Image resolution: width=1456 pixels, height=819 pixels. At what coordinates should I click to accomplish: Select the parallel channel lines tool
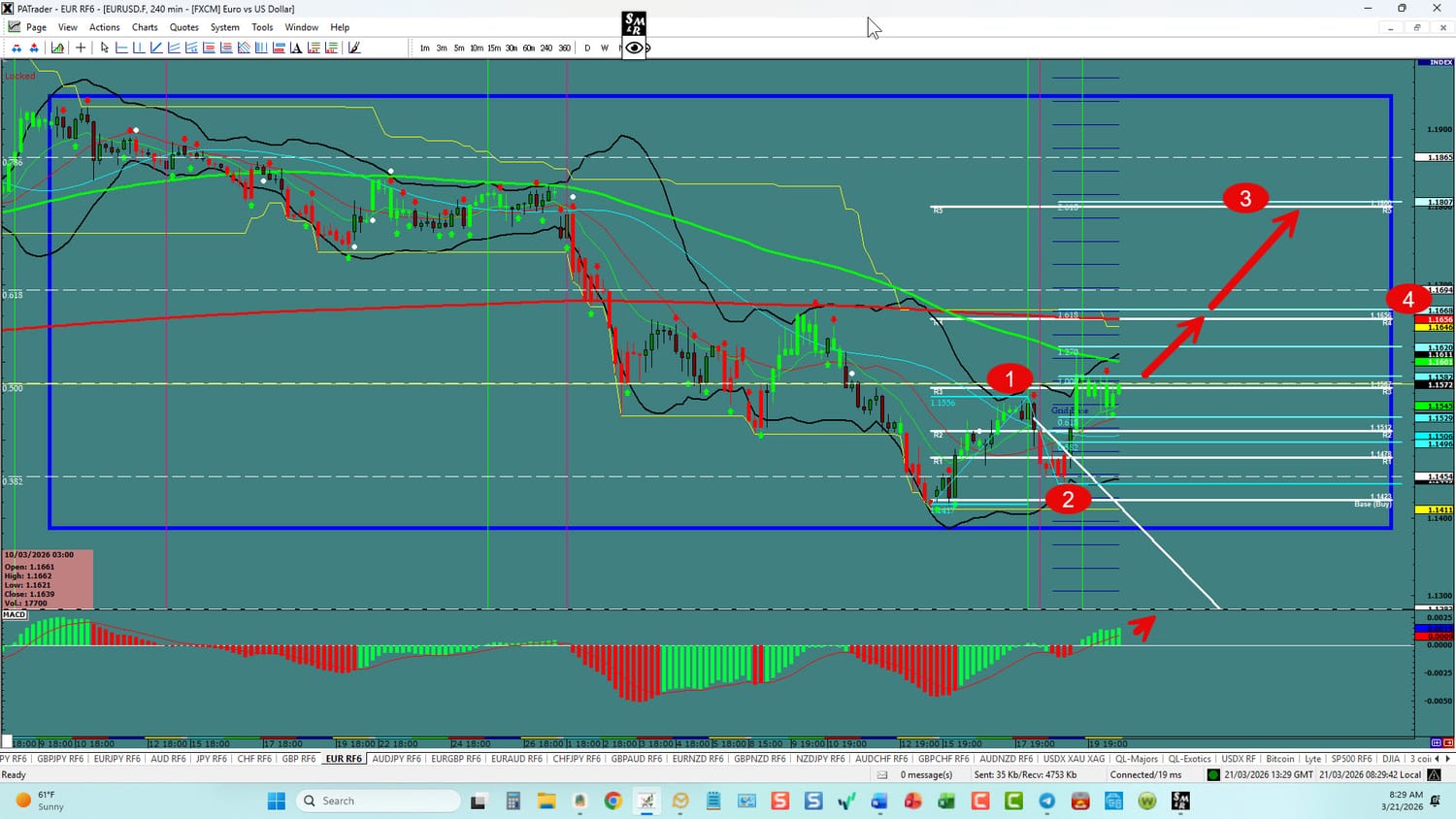point(174,48)
